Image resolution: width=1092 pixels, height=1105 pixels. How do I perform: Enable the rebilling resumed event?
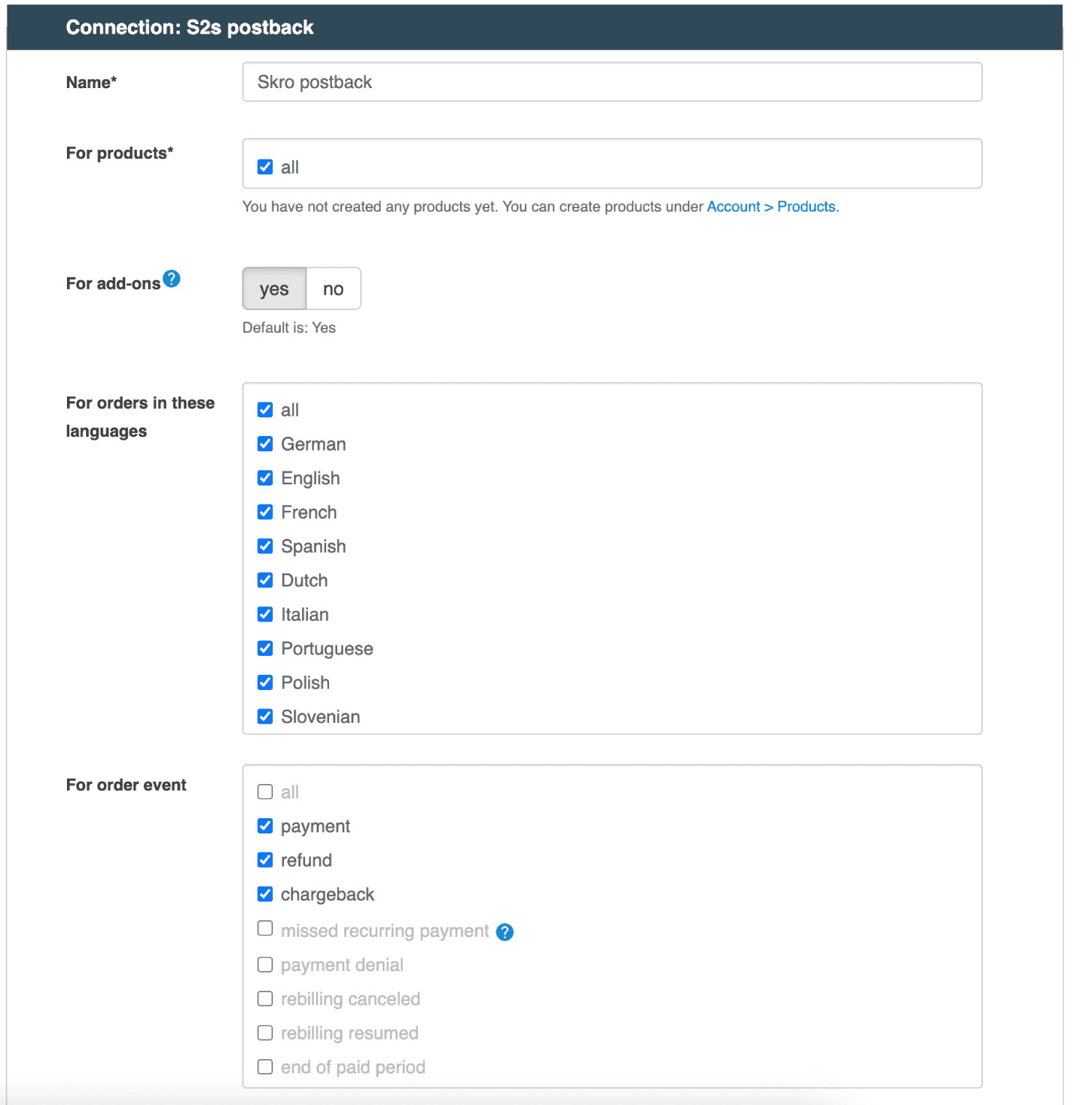coord(265,1033)
